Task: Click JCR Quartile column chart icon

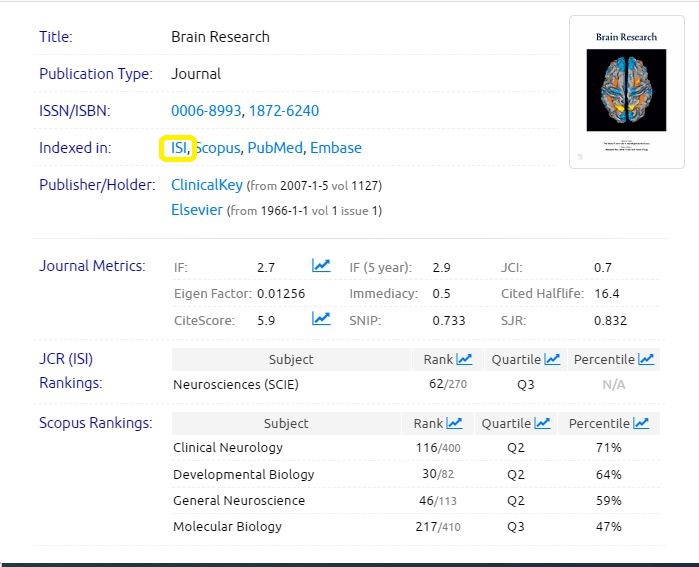Action: 552,359
